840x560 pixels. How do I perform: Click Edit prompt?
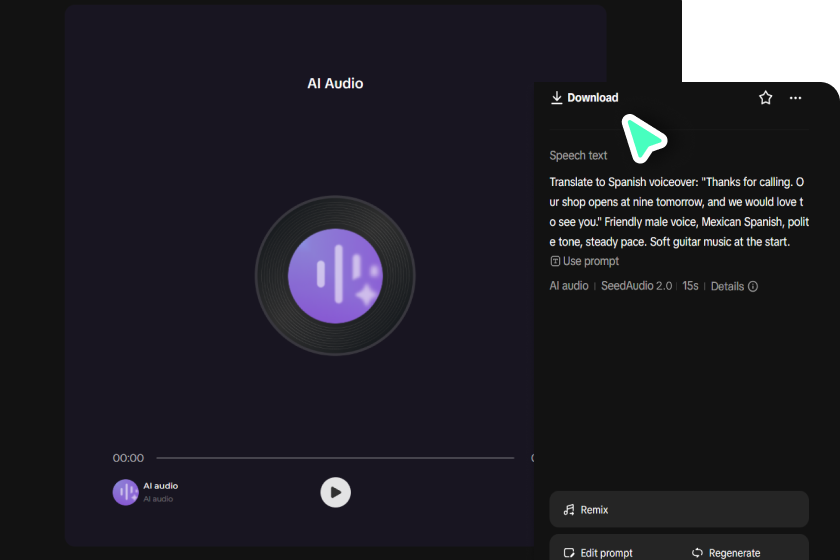(598, 552)
